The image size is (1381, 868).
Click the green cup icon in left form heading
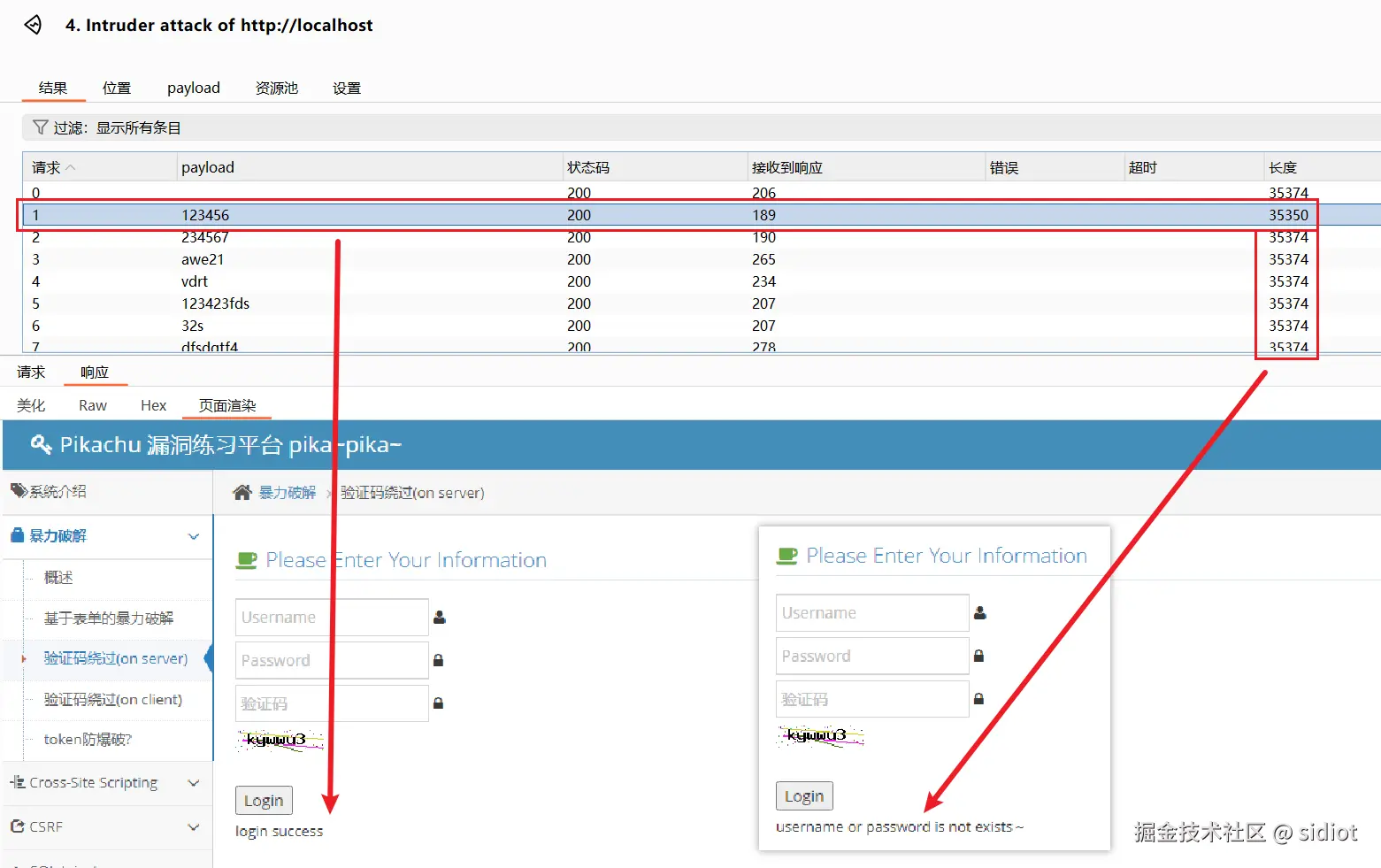coord(246,560)
